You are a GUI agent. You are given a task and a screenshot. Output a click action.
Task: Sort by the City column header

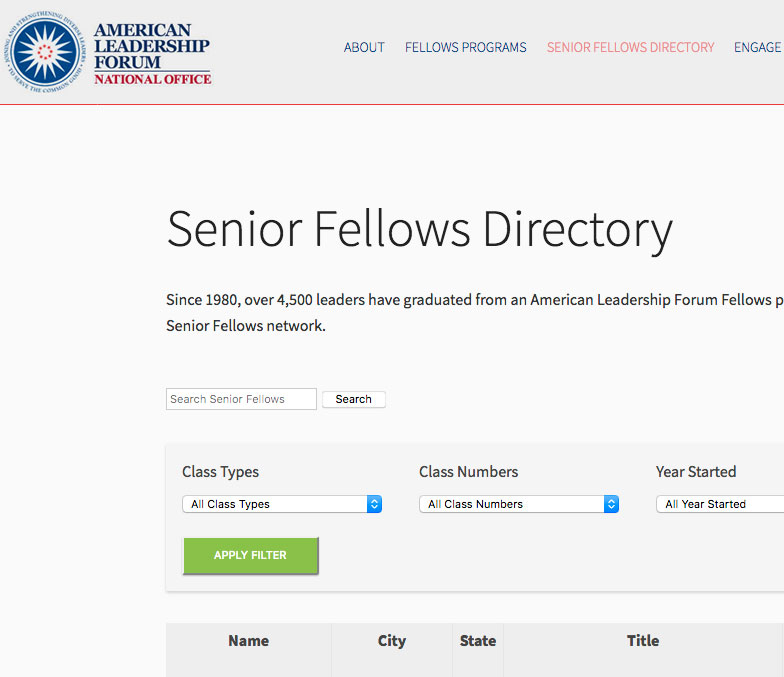(x=392, y=640)
